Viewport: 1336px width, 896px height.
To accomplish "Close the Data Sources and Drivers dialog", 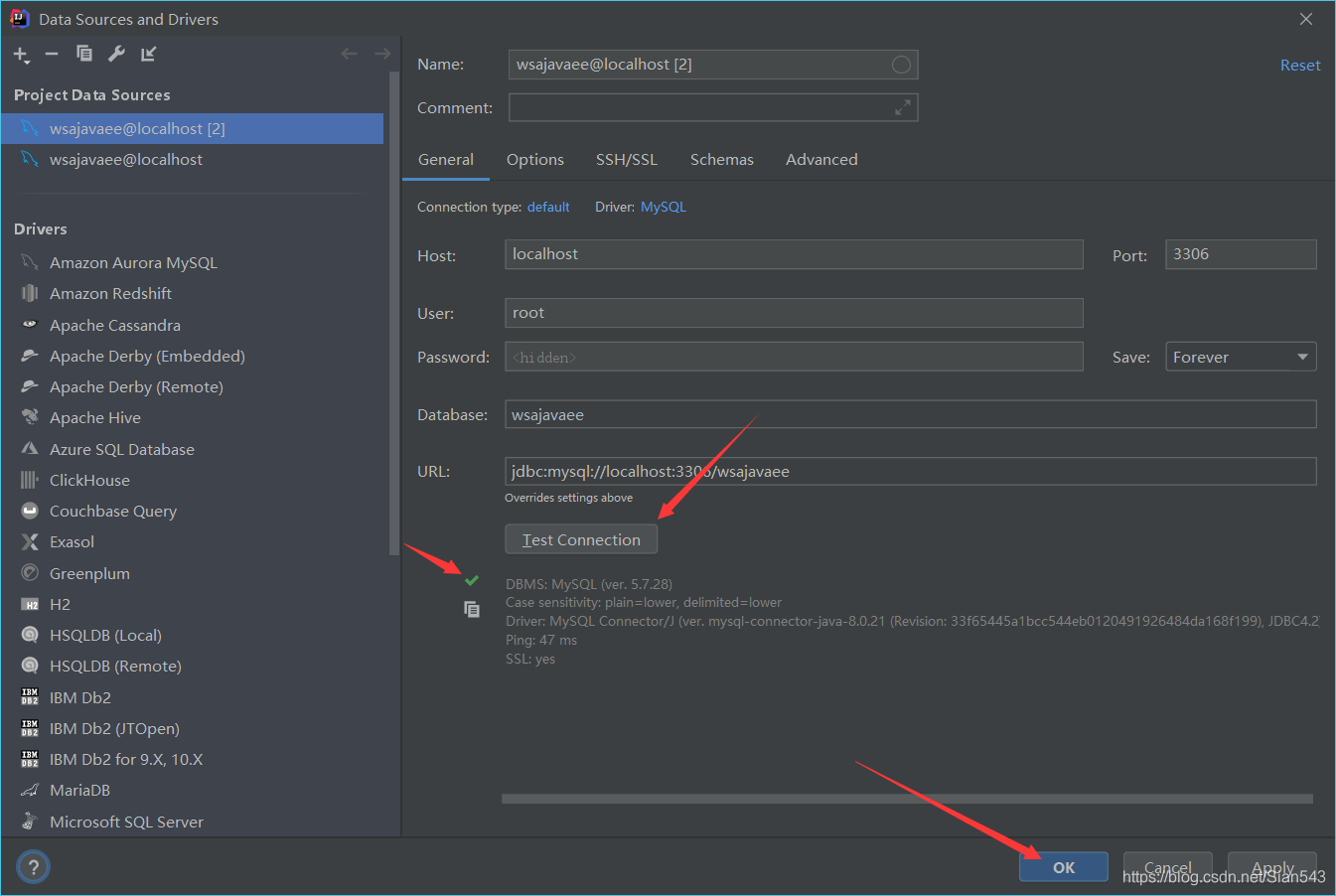I will (x=1306, y=19).
